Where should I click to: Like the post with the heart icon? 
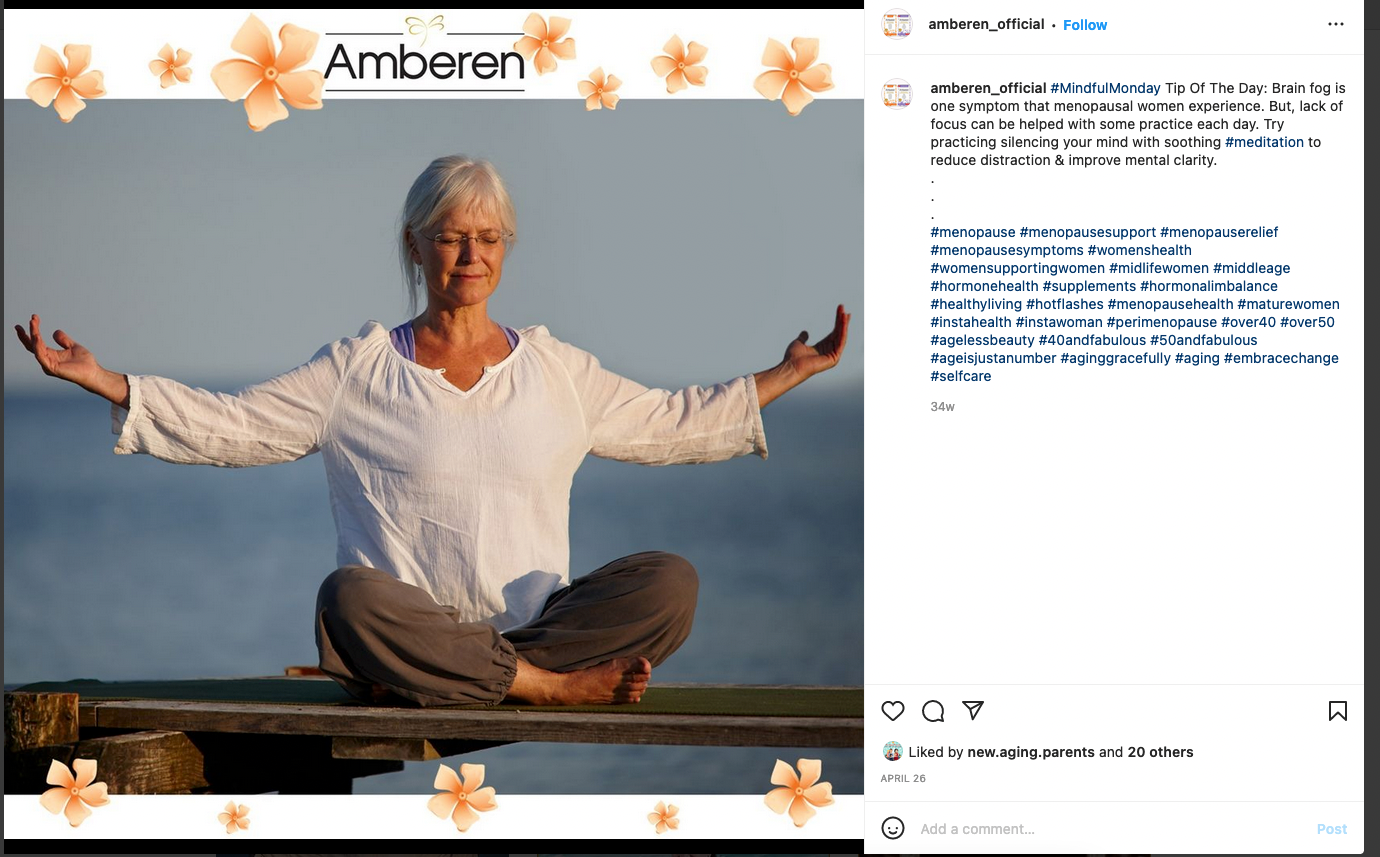pyautogui.click(x=893, y=711)
